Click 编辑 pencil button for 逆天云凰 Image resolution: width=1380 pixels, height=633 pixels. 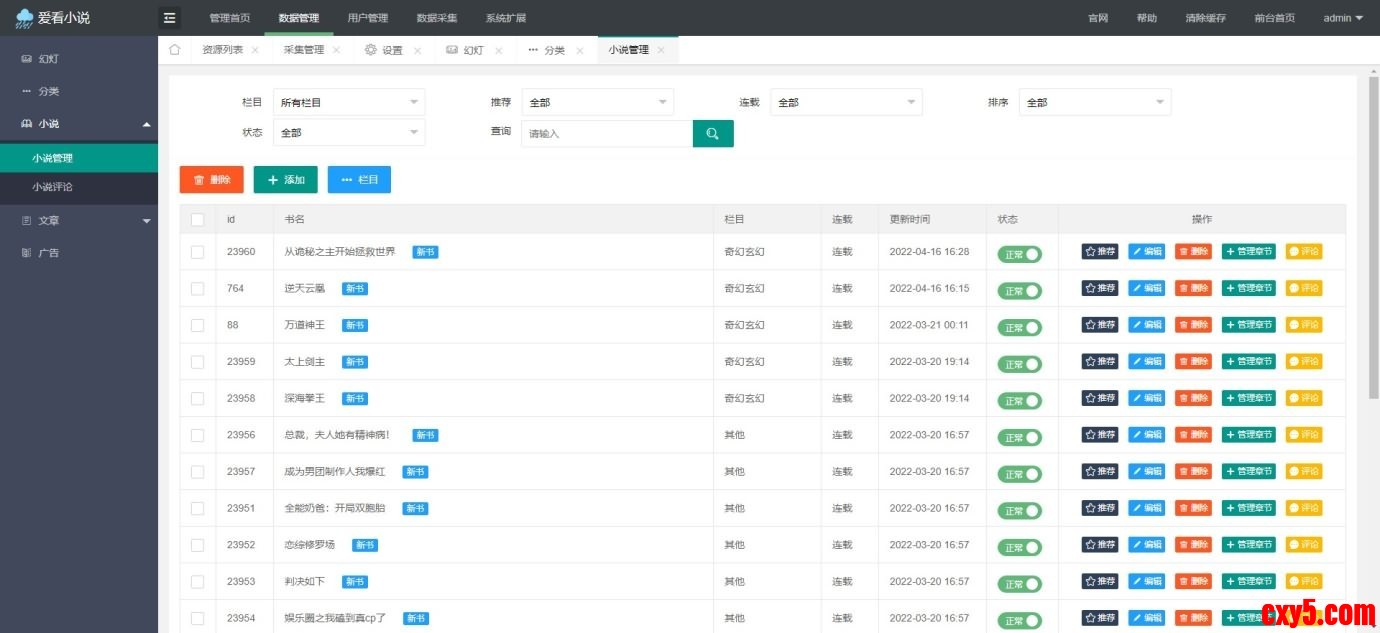(1147, 288)
